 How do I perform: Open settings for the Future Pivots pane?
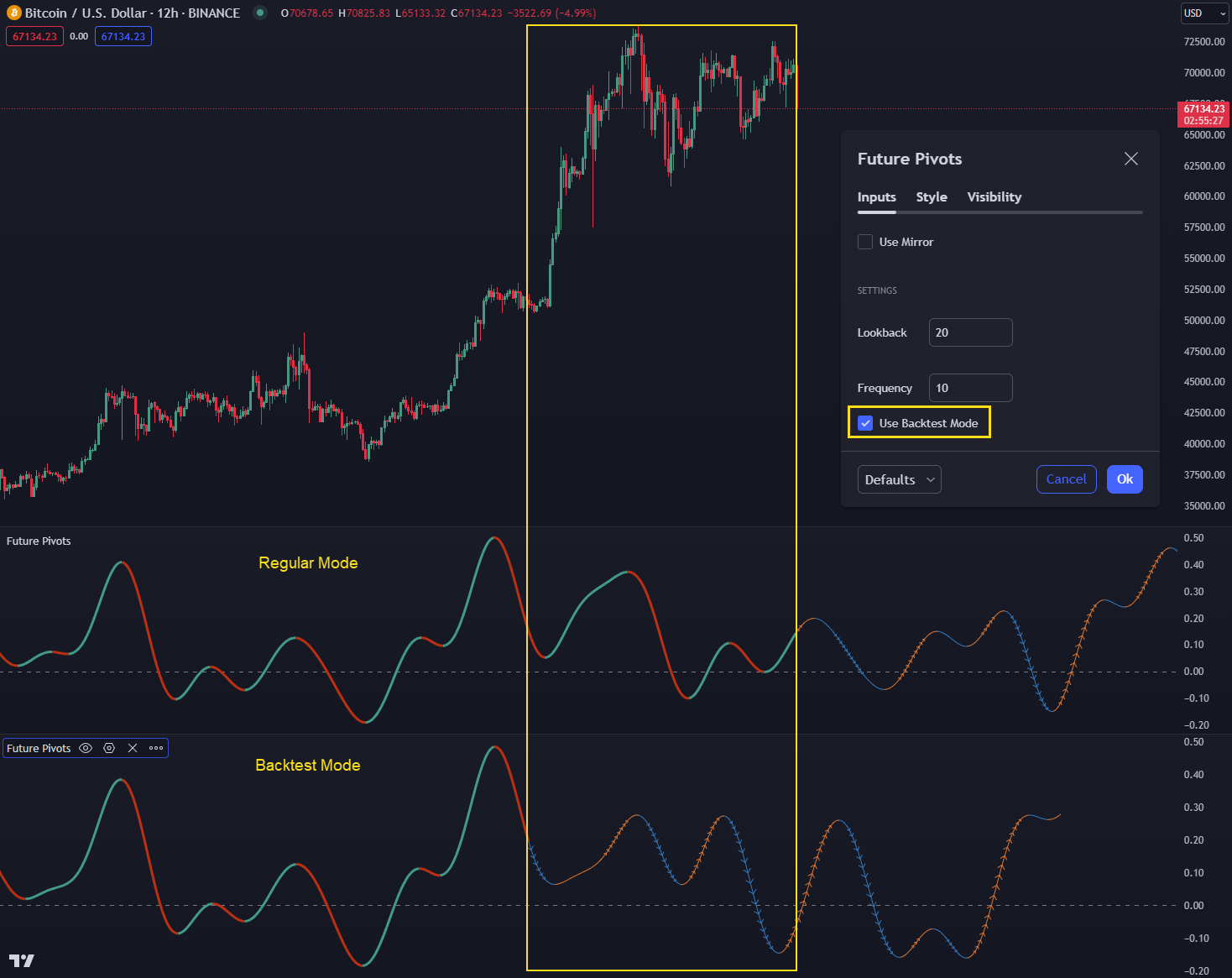pos(109,747)
